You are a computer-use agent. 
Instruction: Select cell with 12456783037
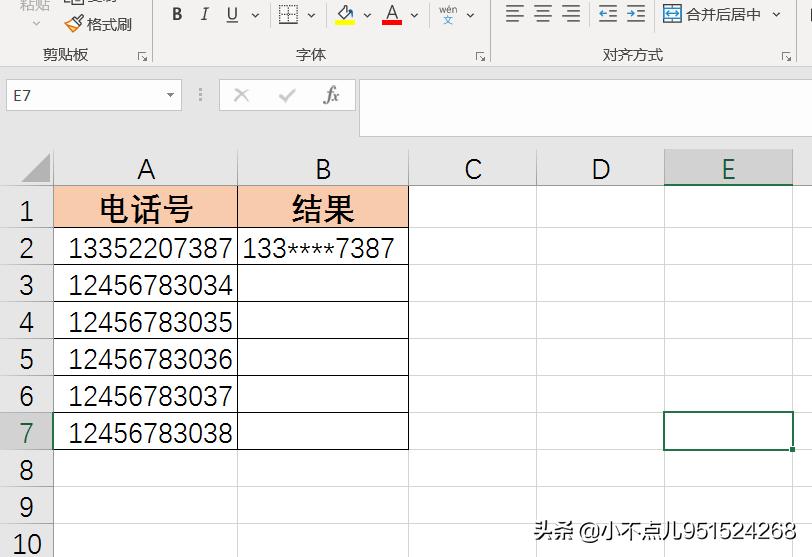point(146,394)
